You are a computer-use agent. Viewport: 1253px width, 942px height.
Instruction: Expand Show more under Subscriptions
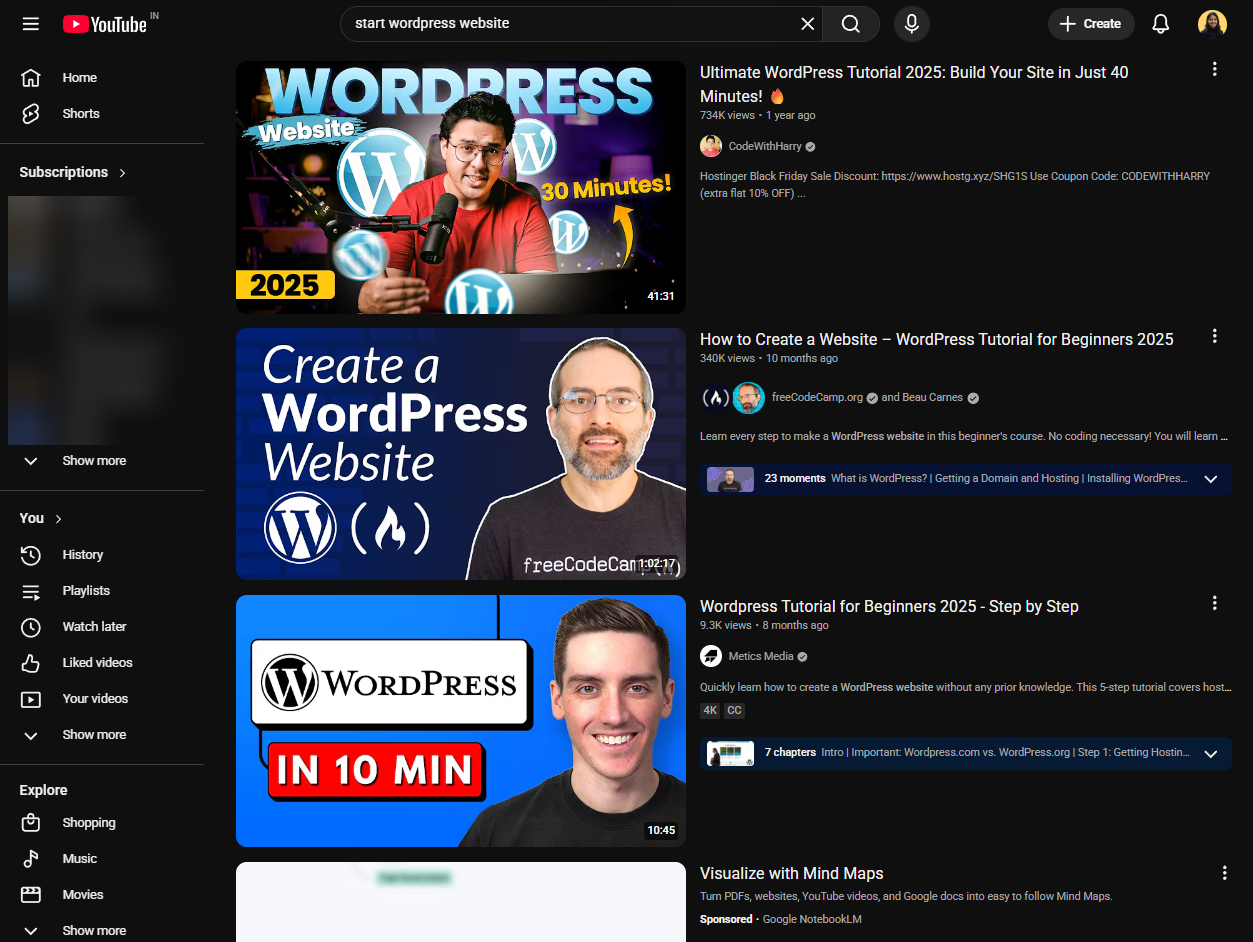point(94,461)
